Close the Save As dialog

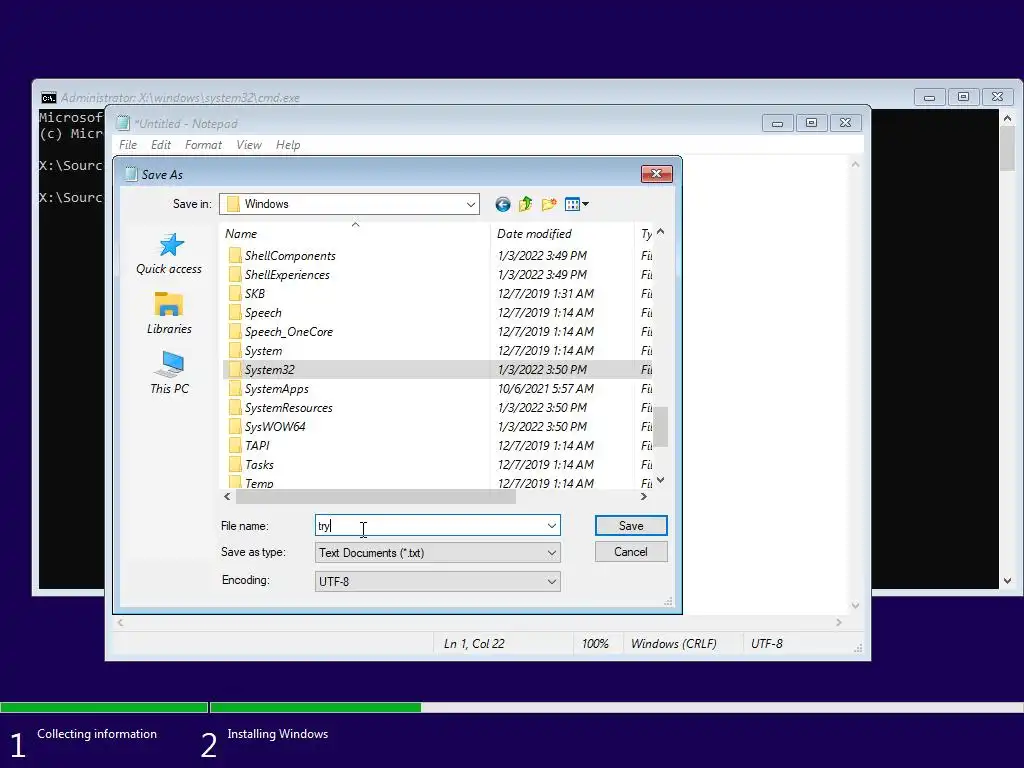656,173
